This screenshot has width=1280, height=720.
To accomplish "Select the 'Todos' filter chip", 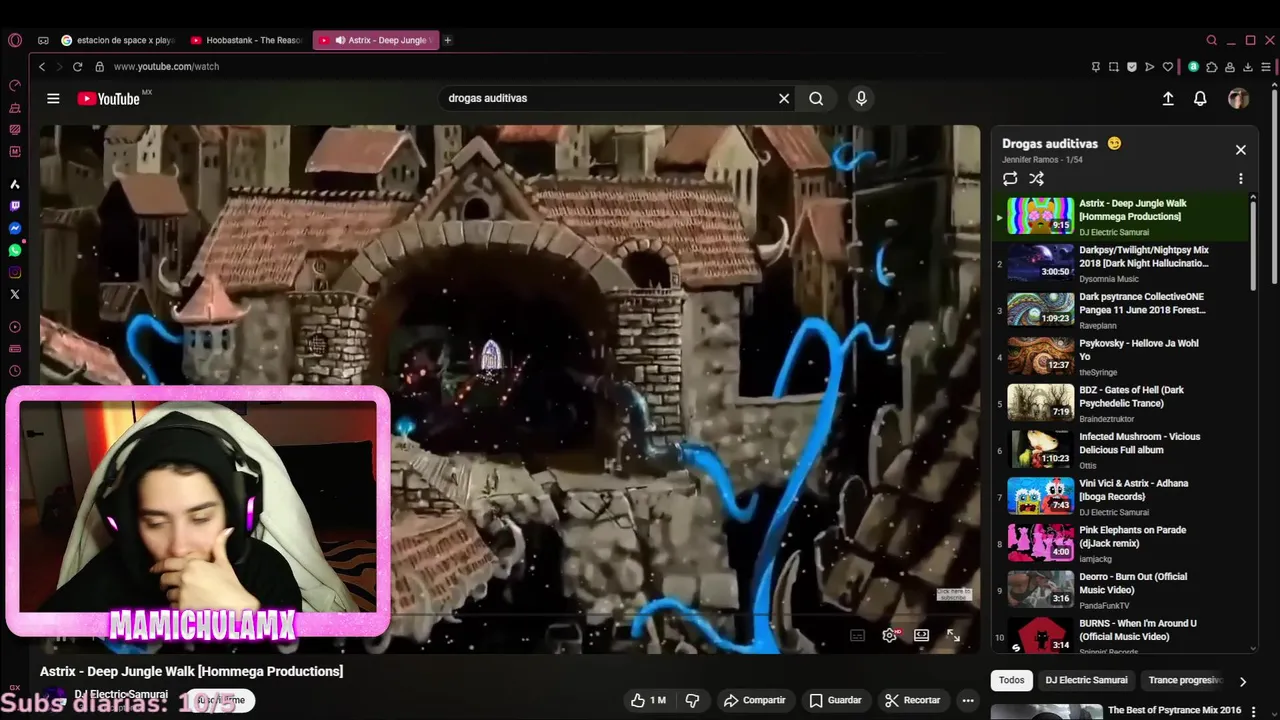I will click(1012, 680).
